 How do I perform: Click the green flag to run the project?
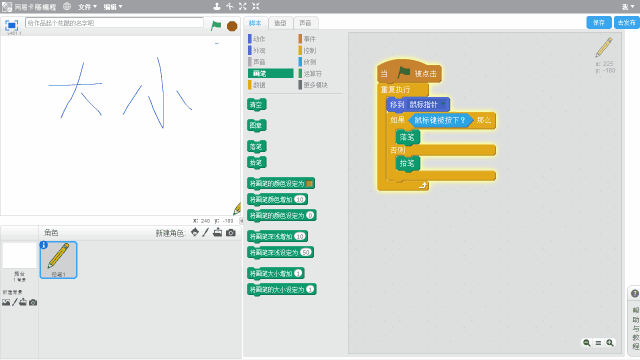216,26
